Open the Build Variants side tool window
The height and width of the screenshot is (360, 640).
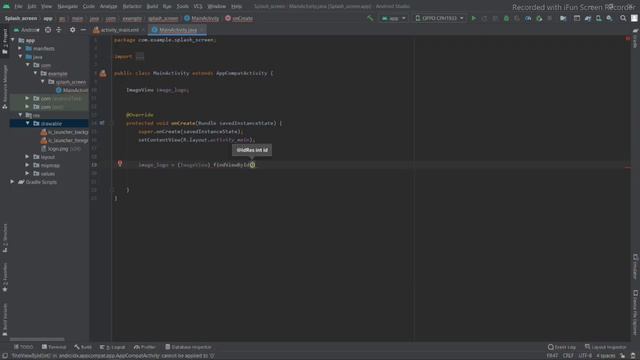(4, 320)
